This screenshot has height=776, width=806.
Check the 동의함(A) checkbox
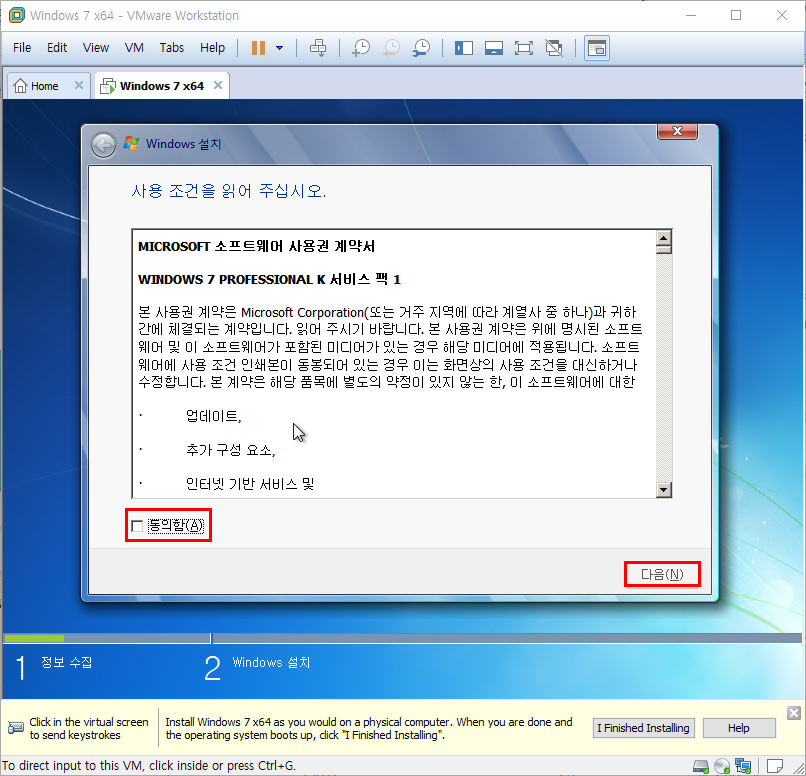coord(137,526)
